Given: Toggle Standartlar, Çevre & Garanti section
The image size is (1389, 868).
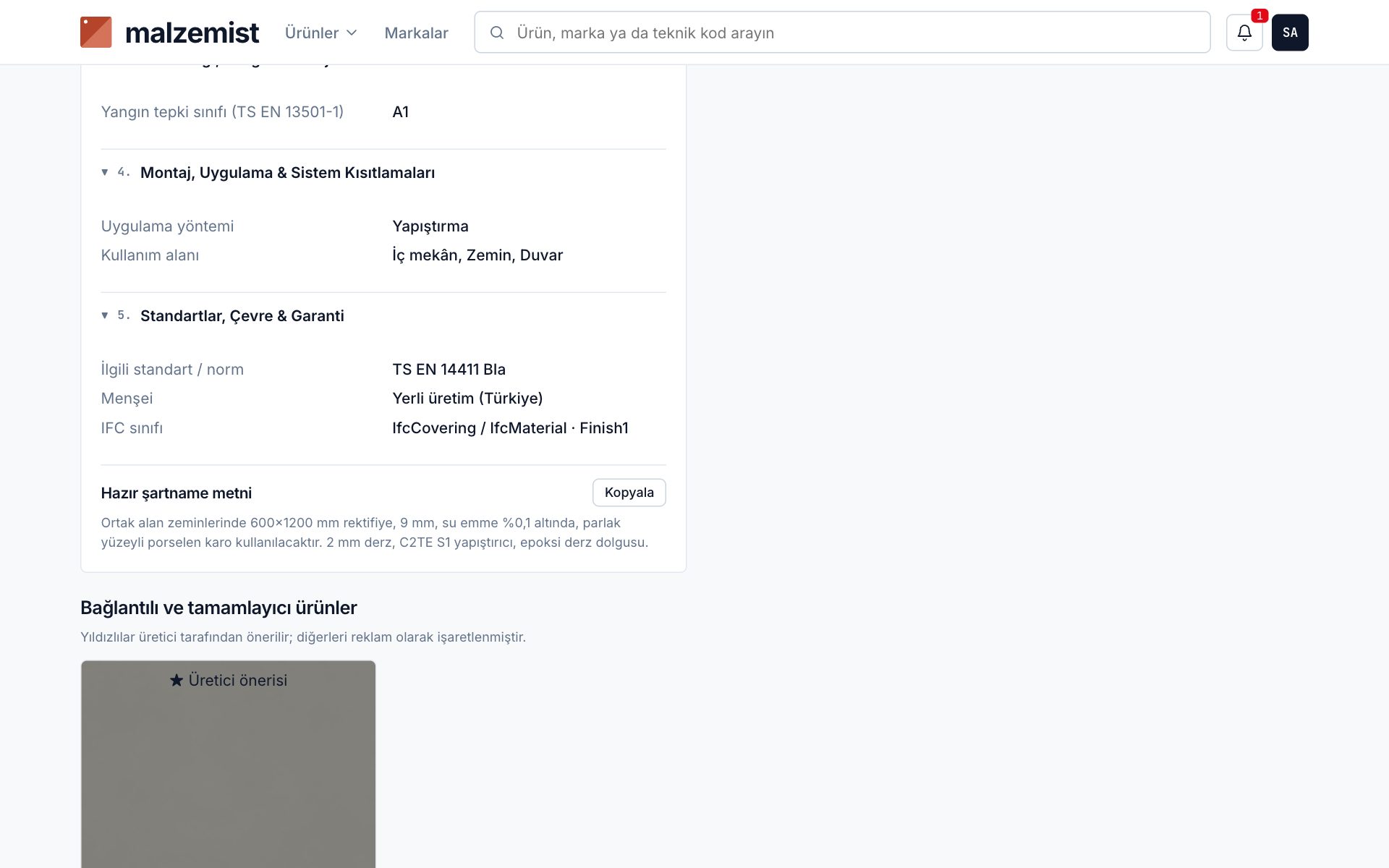Looking at the screenshot, I should [242, 316].
